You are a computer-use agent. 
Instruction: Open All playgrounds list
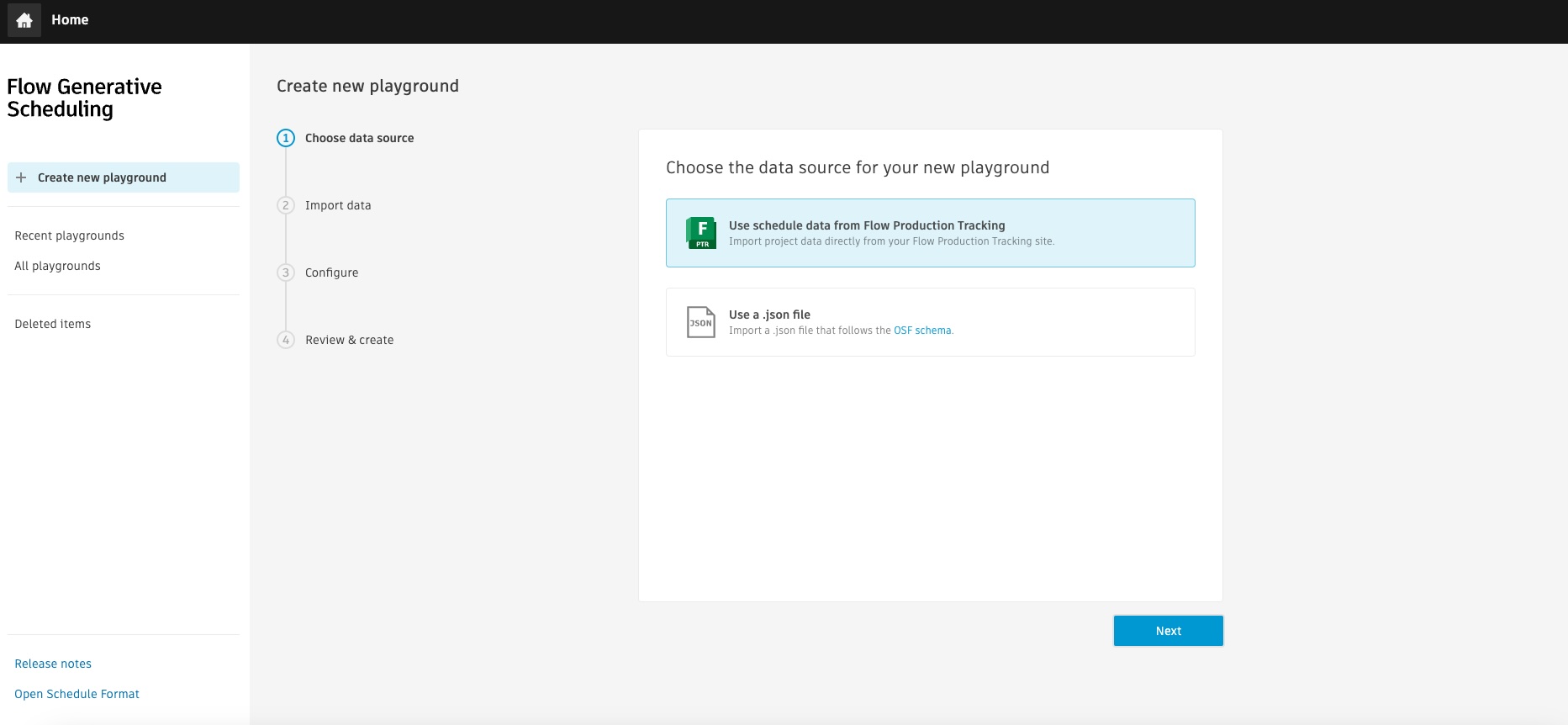click(57, 266)
